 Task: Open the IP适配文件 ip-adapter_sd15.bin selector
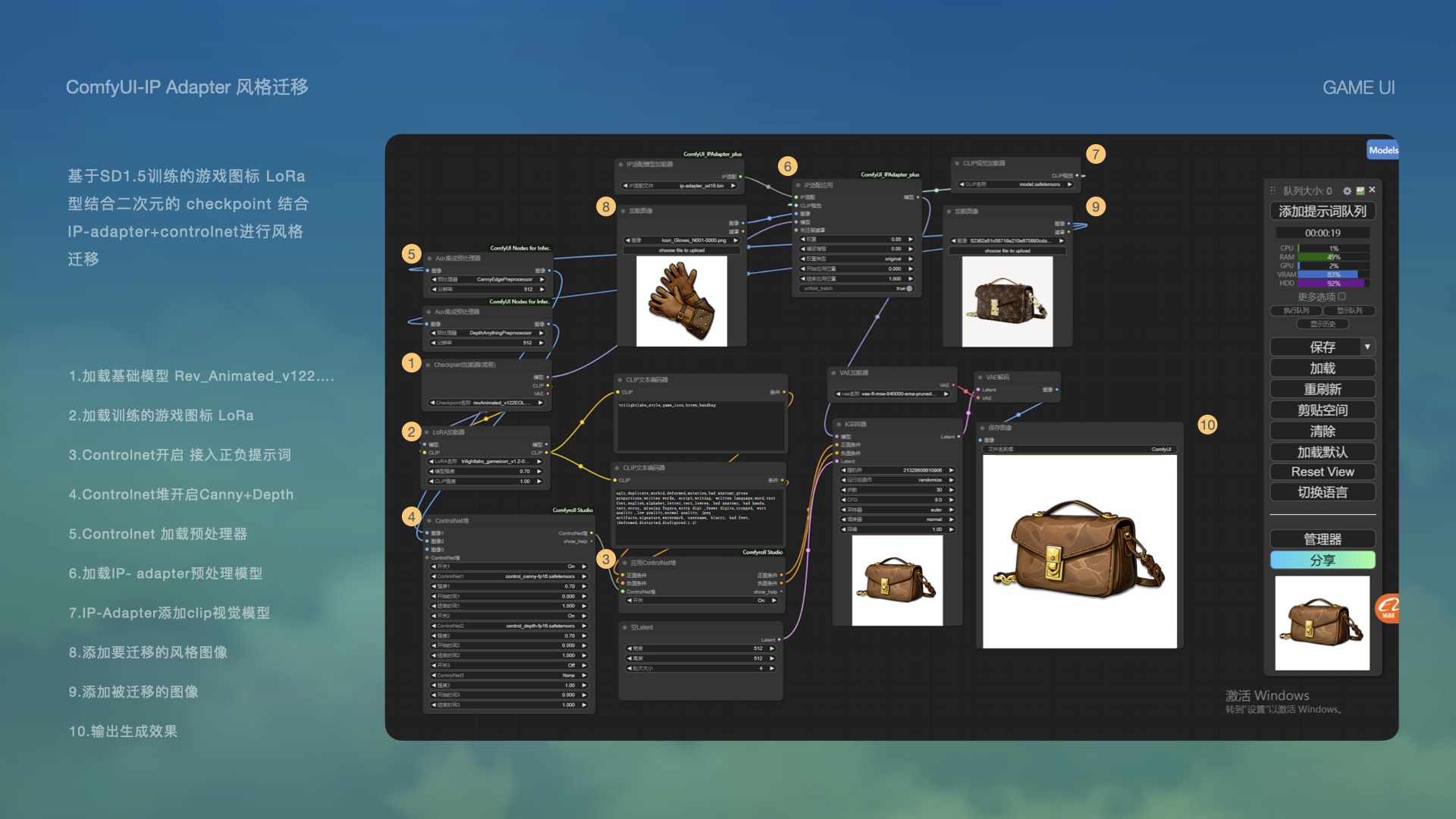679,186
